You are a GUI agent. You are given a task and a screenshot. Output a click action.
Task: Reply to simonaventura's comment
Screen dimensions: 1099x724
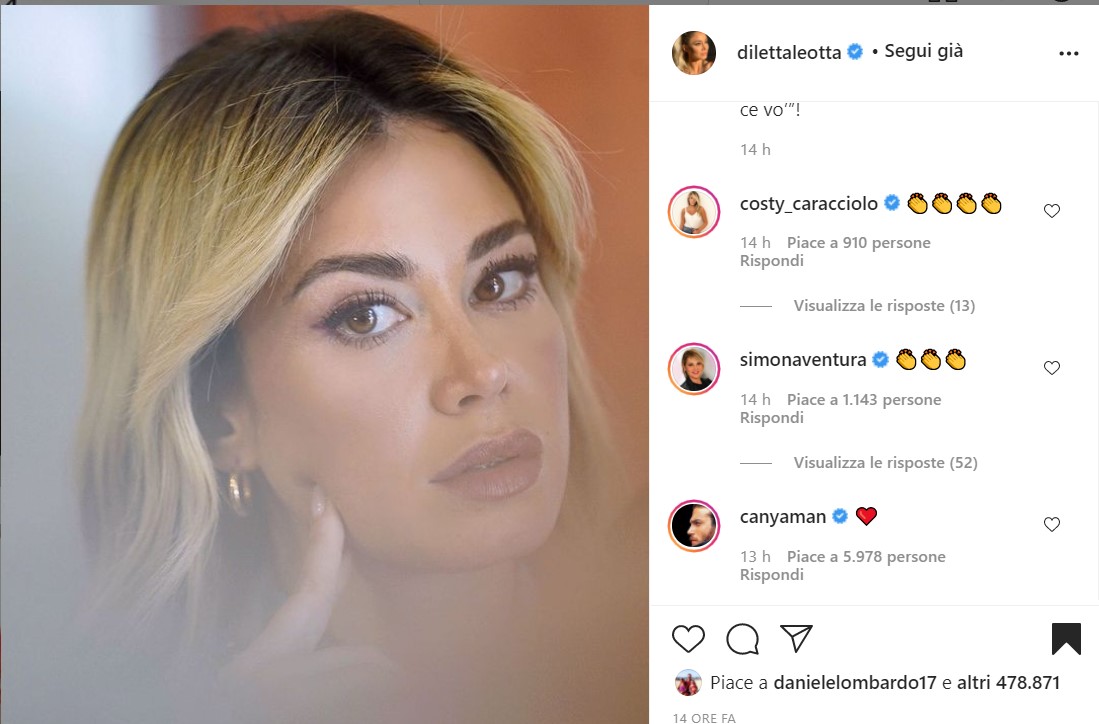pyautogui.click(x=772, y=418)
